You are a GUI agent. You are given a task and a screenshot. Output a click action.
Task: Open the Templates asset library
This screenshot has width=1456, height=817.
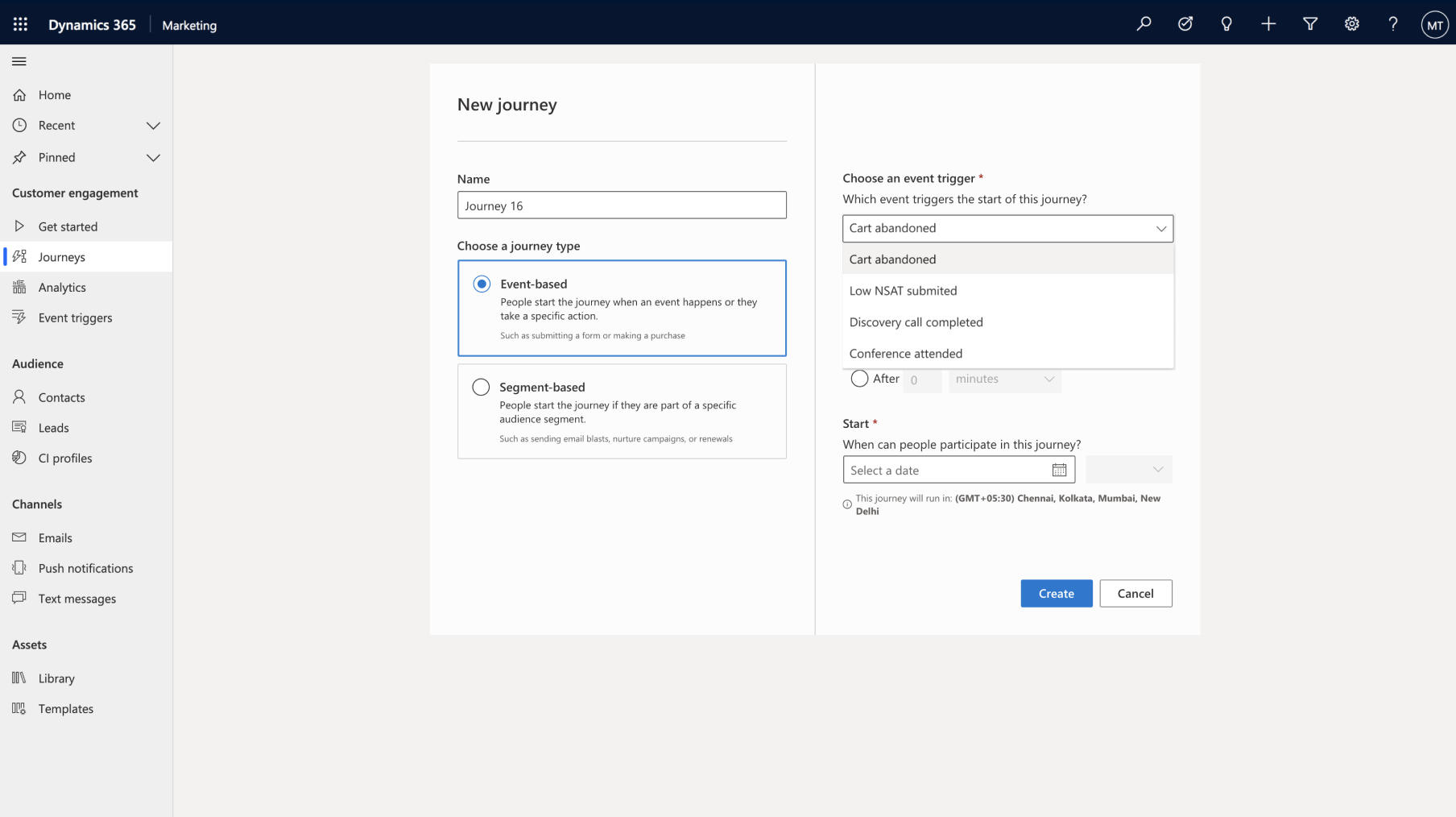(x=64, y=708)
